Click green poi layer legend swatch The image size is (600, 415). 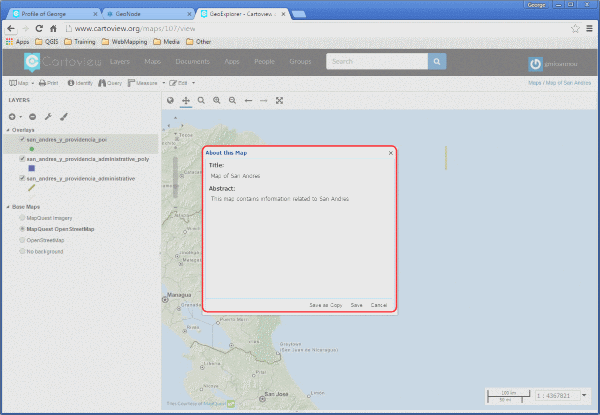[x=32, y=149]
